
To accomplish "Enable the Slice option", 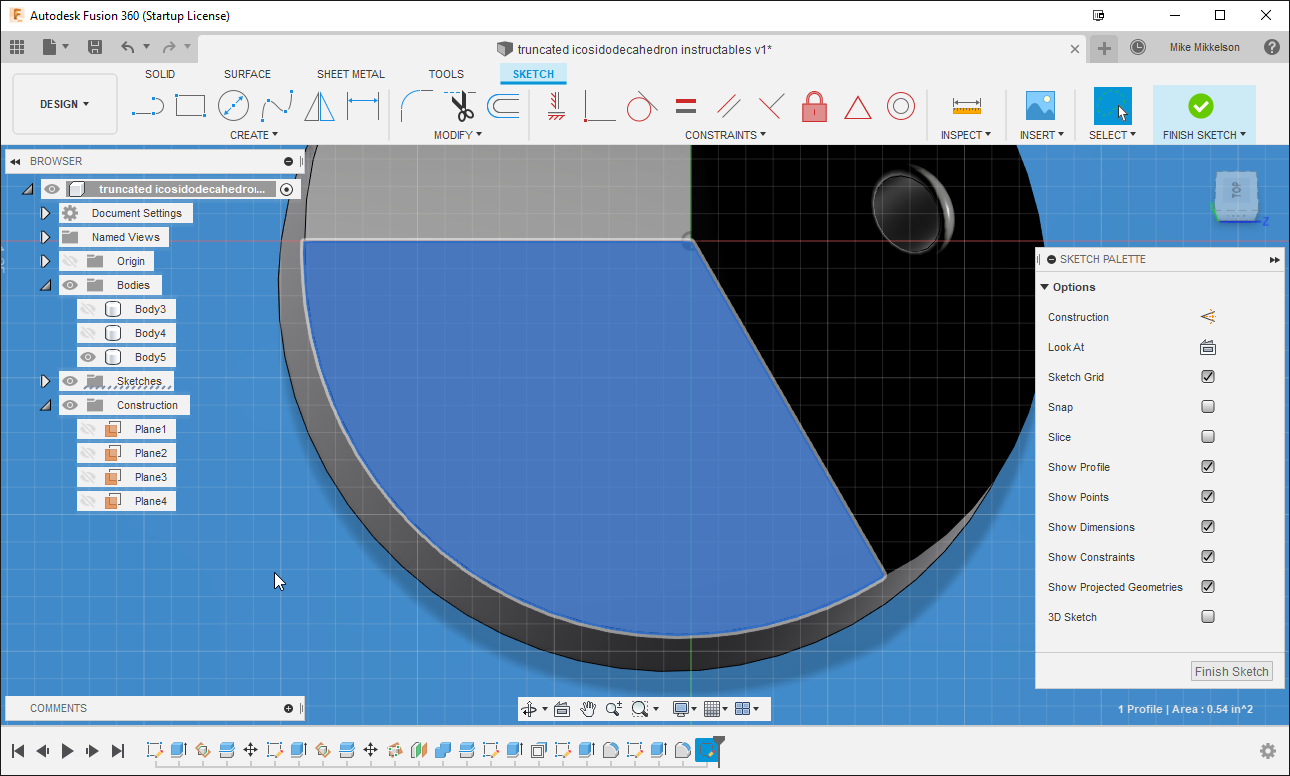I will (1208, 437).
